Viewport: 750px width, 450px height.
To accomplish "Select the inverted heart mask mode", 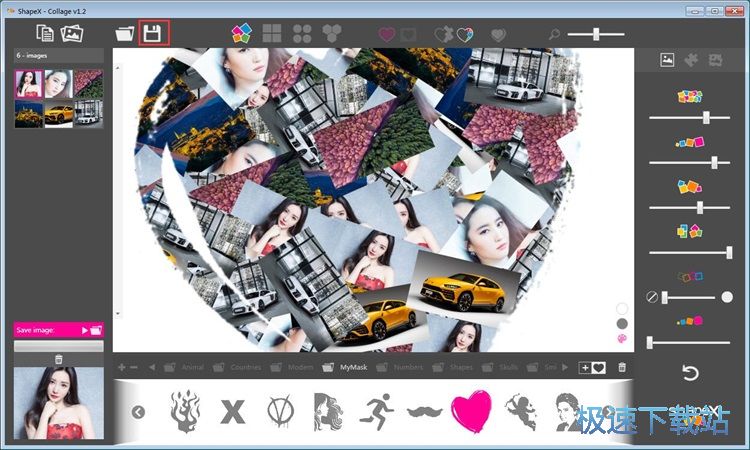I will (408, 34).
